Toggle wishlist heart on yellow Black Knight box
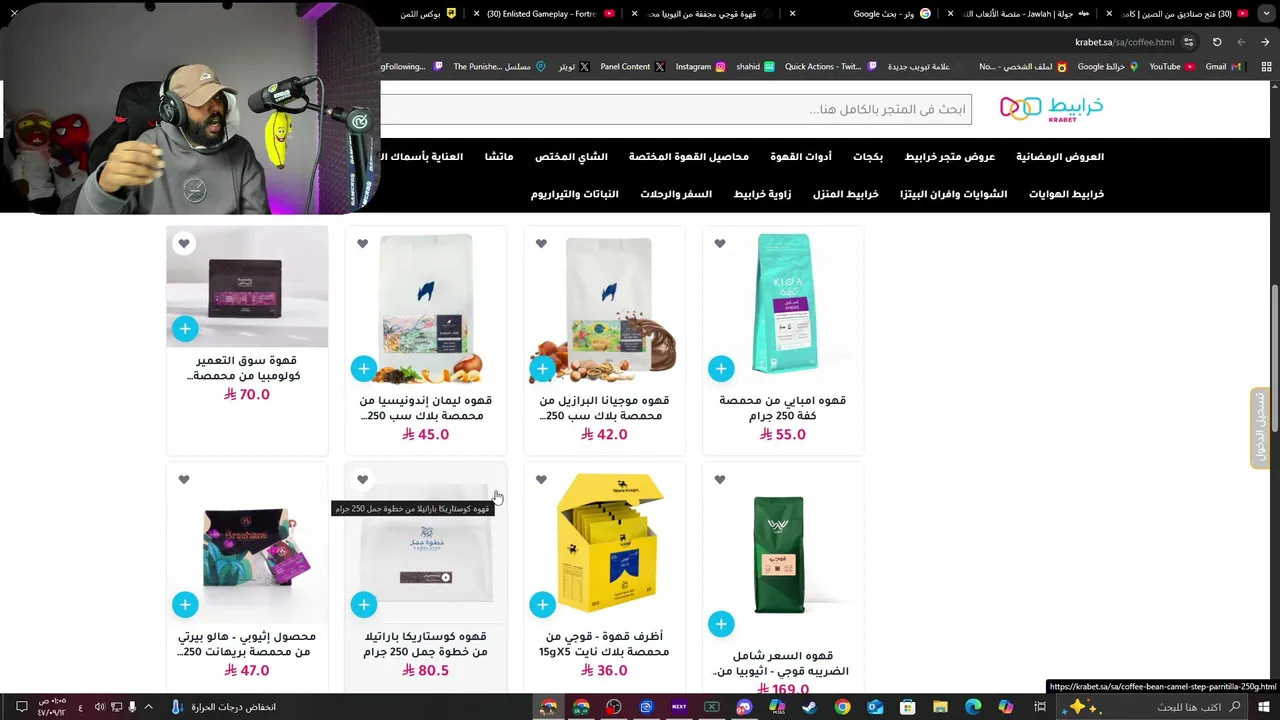This screenshot has width=1280, height=720. click(541, 480)
